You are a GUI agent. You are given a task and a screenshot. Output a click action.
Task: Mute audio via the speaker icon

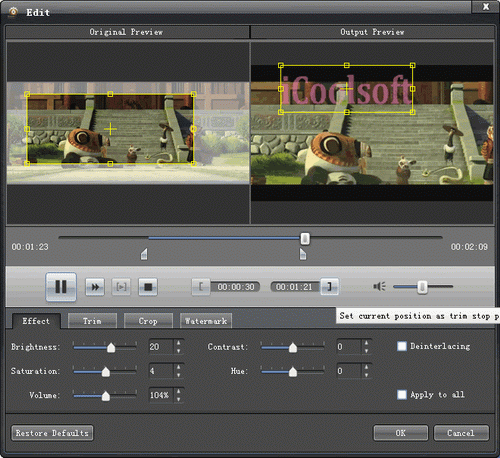pyautogui.click(x=379, y=286)
